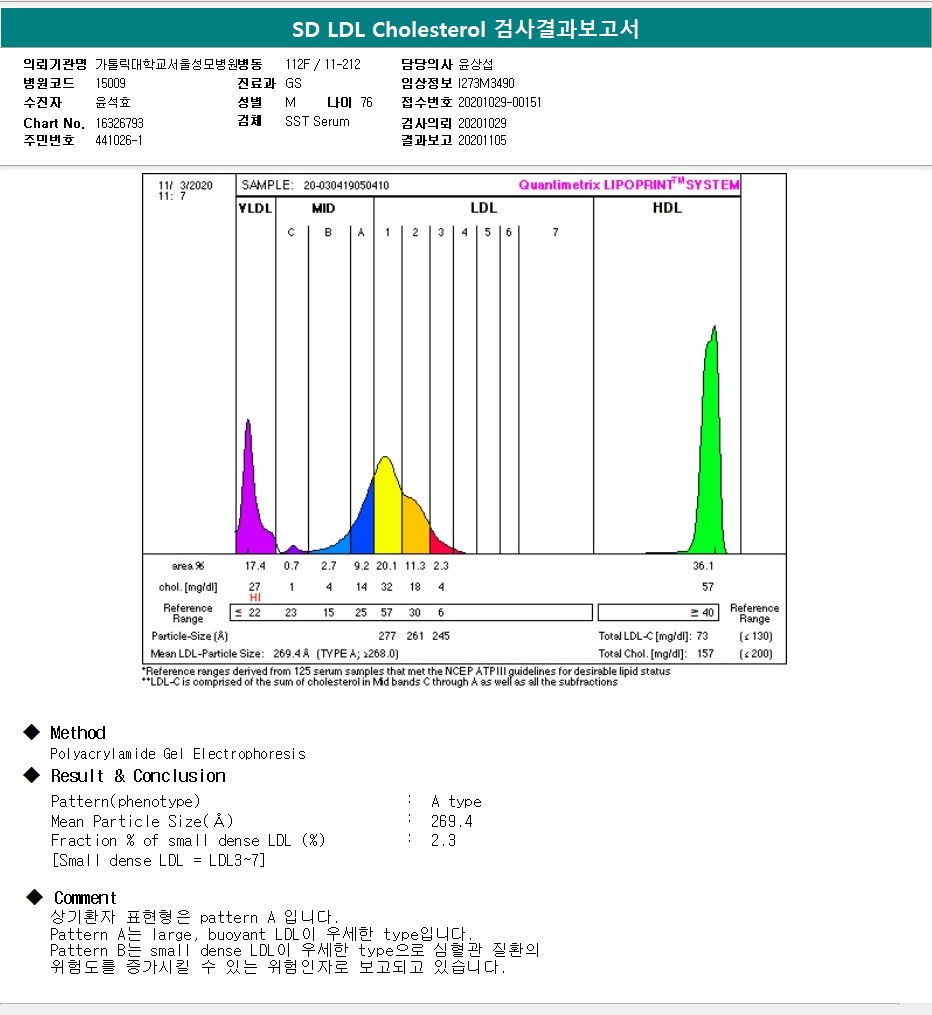The image size is (932, 1015).
Task: Click the chart date '11/ 3/2020'
Action: (185, 185)
